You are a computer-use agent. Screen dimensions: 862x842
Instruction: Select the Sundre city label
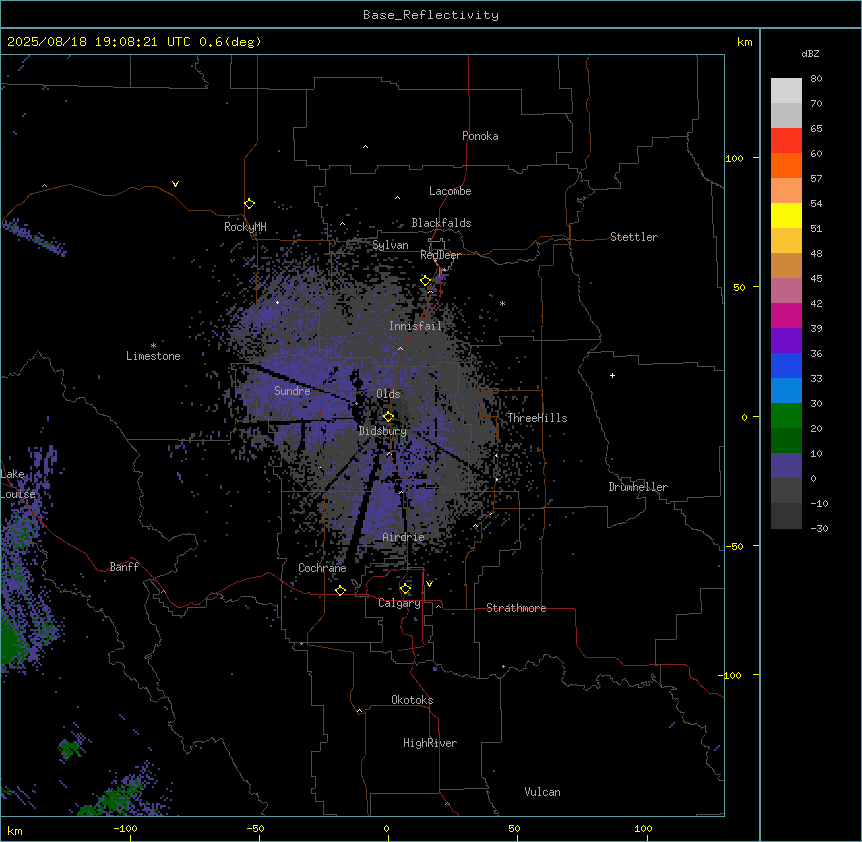(292, 391)
